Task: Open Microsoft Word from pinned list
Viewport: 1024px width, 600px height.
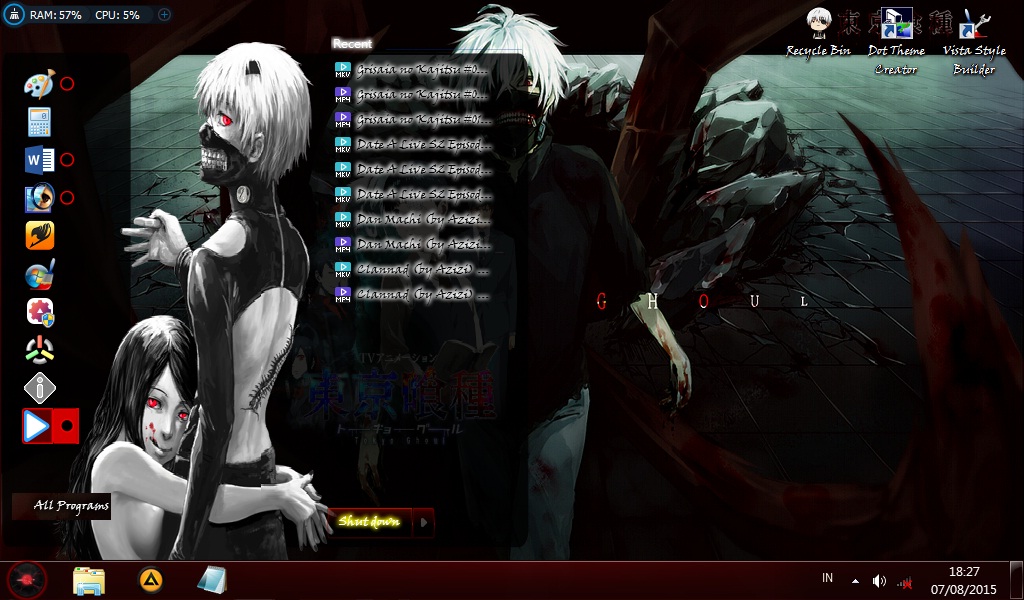Action: point(39,160)
